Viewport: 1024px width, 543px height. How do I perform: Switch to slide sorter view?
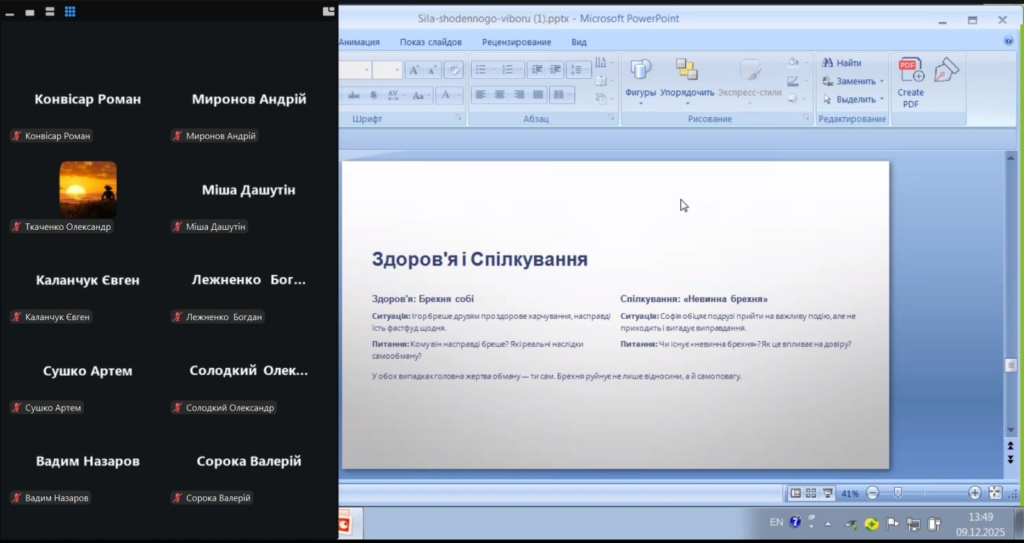[811, 493]
